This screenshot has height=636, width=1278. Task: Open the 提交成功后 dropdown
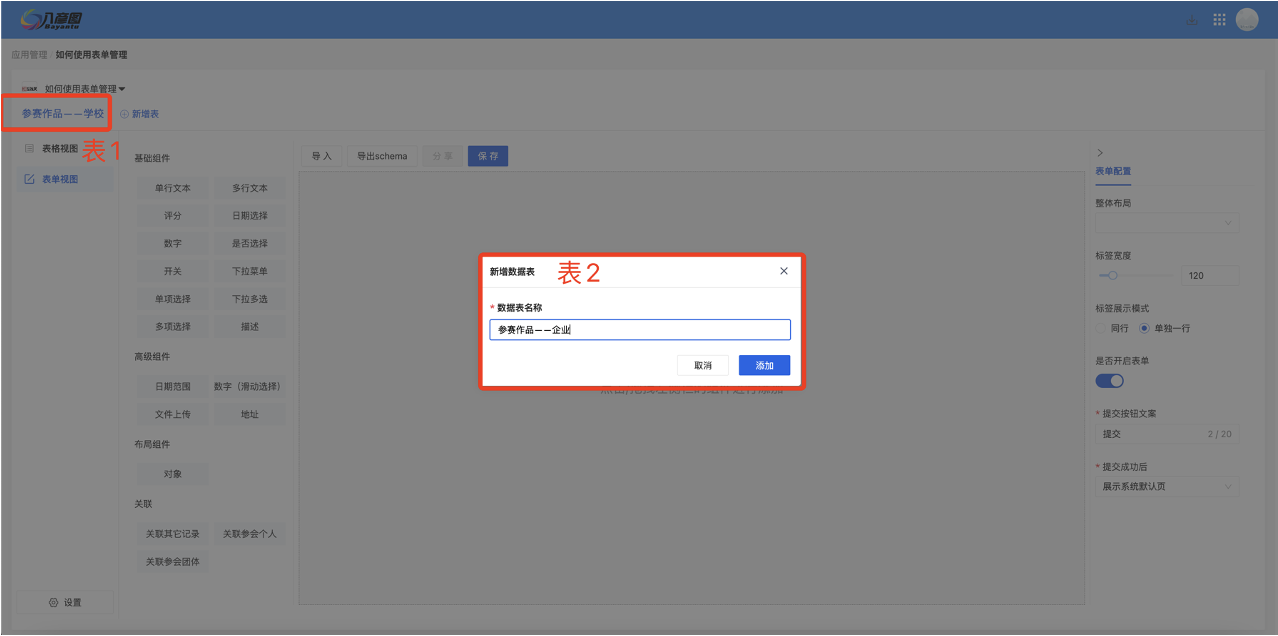tap(1167, 487)
